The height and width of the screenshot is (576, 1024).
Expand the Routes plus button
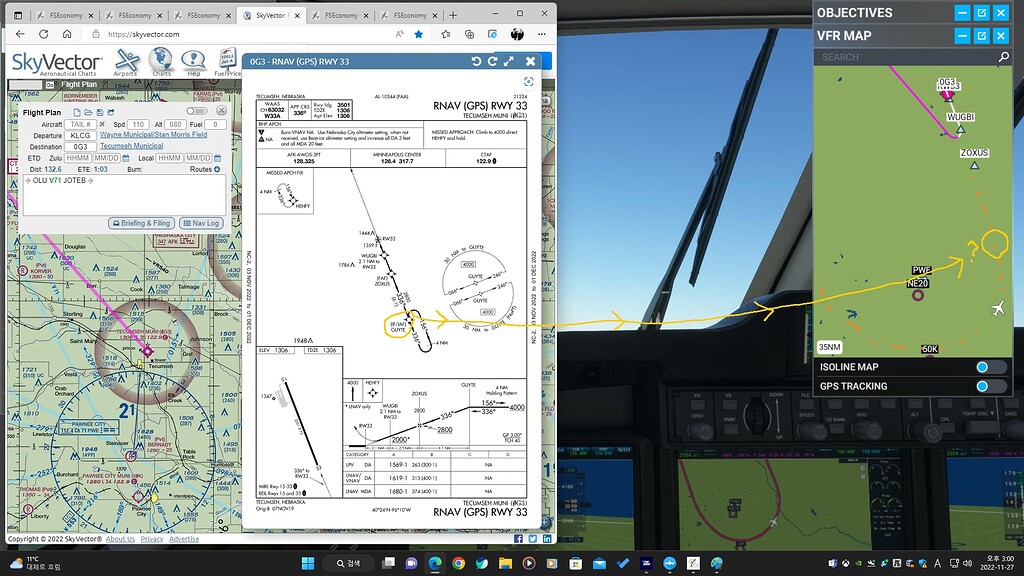click(x=217, y=169)
